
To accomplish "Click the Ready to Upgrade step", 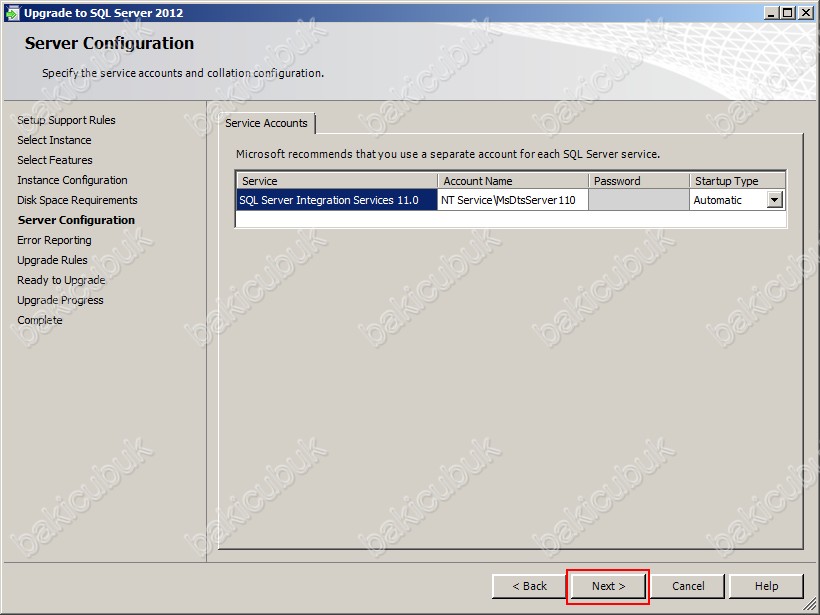I will pyautogui.click(x=61, y=280).
